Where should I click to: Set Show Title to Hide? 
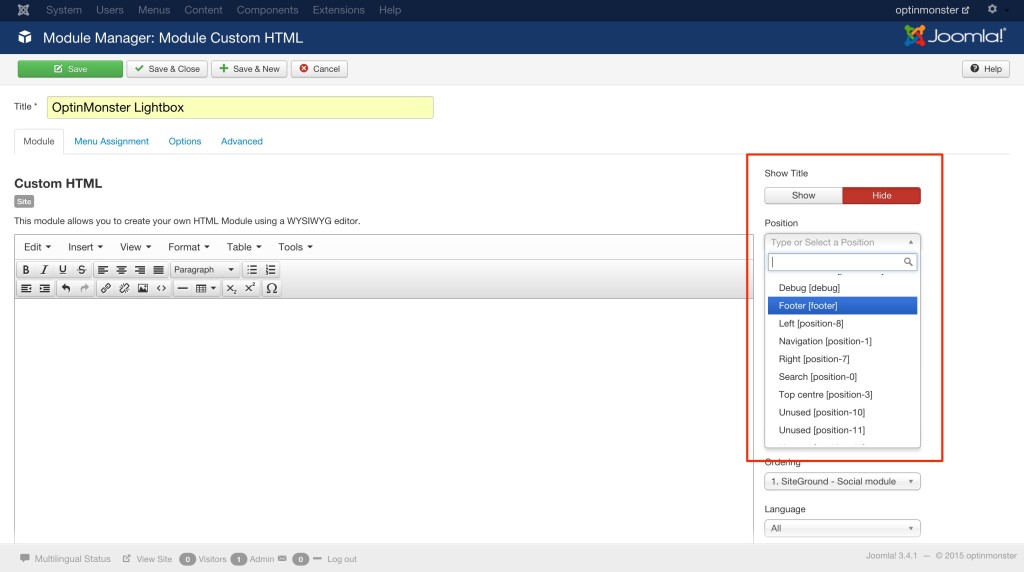point(882,195)
